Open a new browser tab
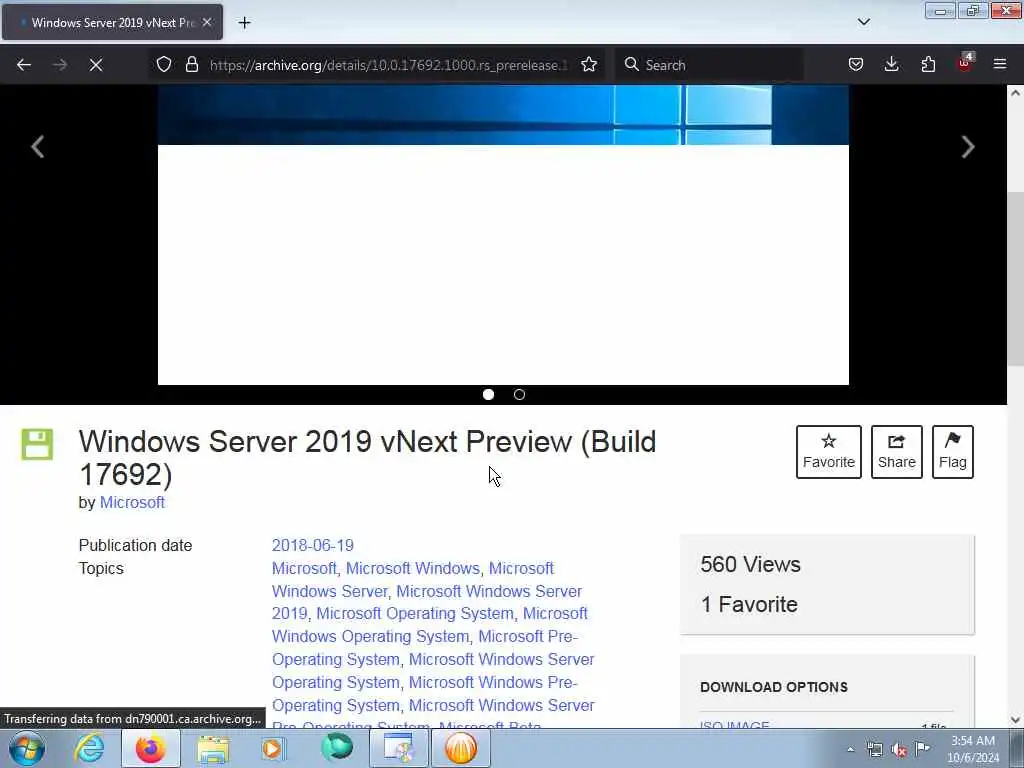The image size is (1024, 768). [x=244, y=23]
